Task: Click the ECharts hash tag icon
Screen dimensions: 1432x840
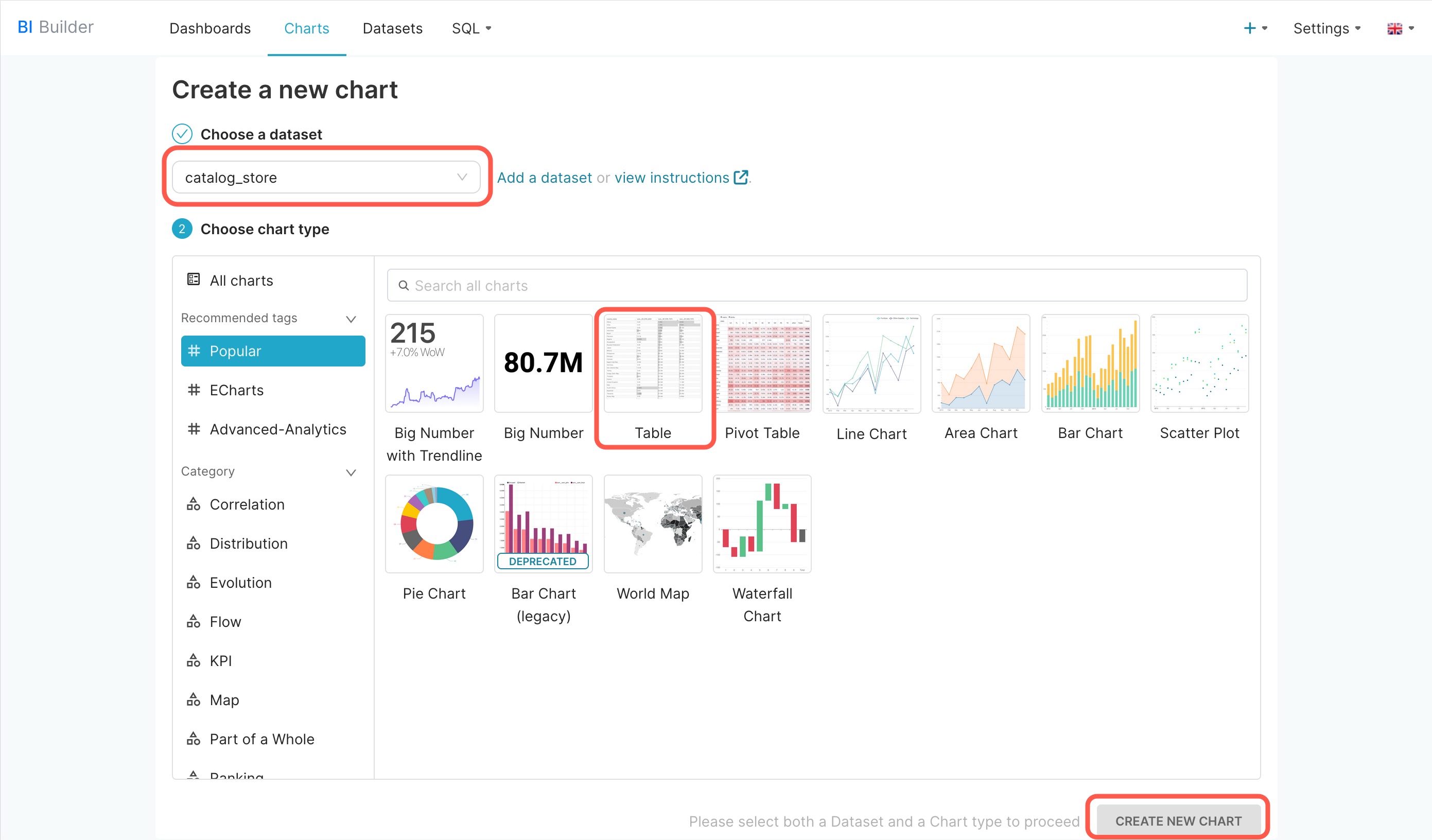Action: (194, 390)
